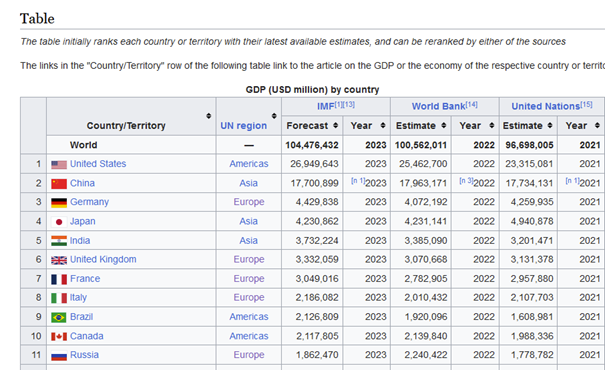605x370 pixels.
Task: Open footnote [13] beside IMF
Action: (x=349, y=105)
